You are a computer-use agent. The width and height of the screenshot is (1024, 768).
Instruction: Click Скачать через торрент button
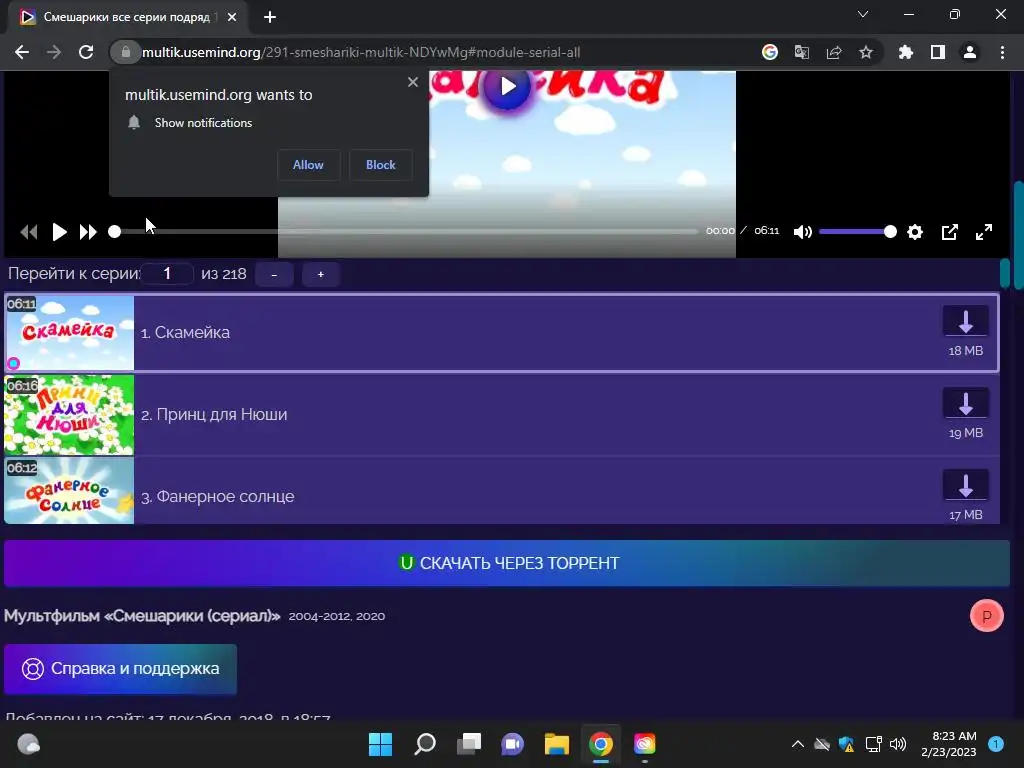(507, 563)
